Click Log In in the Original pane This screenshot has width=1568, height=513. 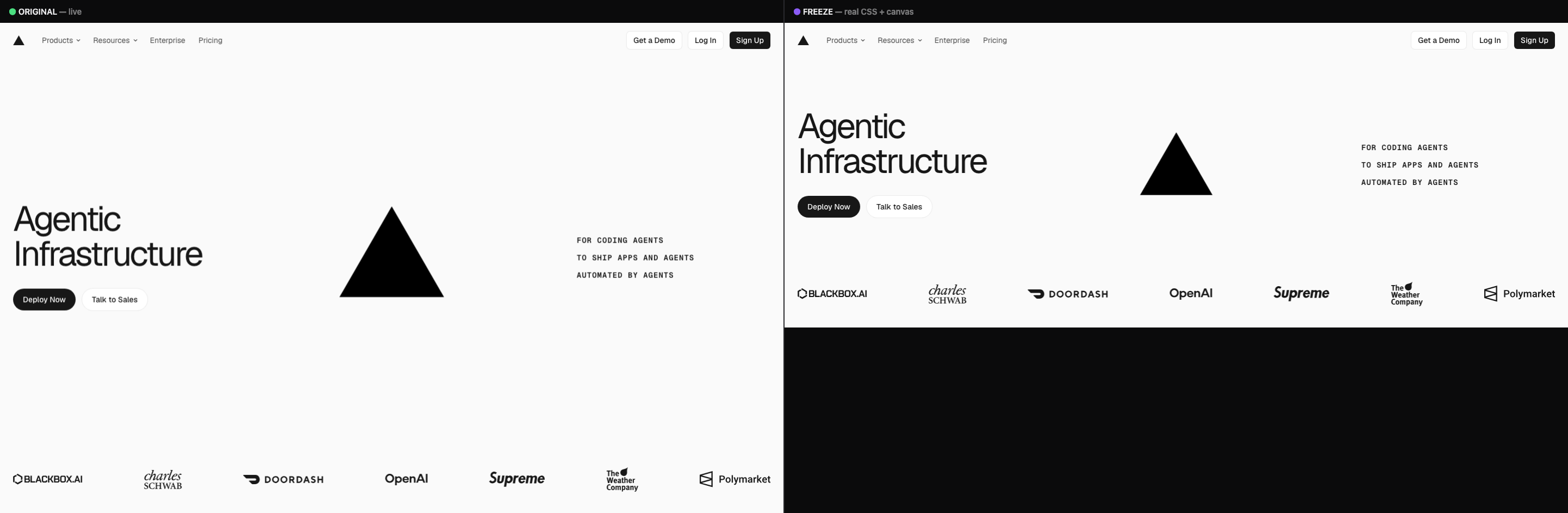(x=706, y=40)
